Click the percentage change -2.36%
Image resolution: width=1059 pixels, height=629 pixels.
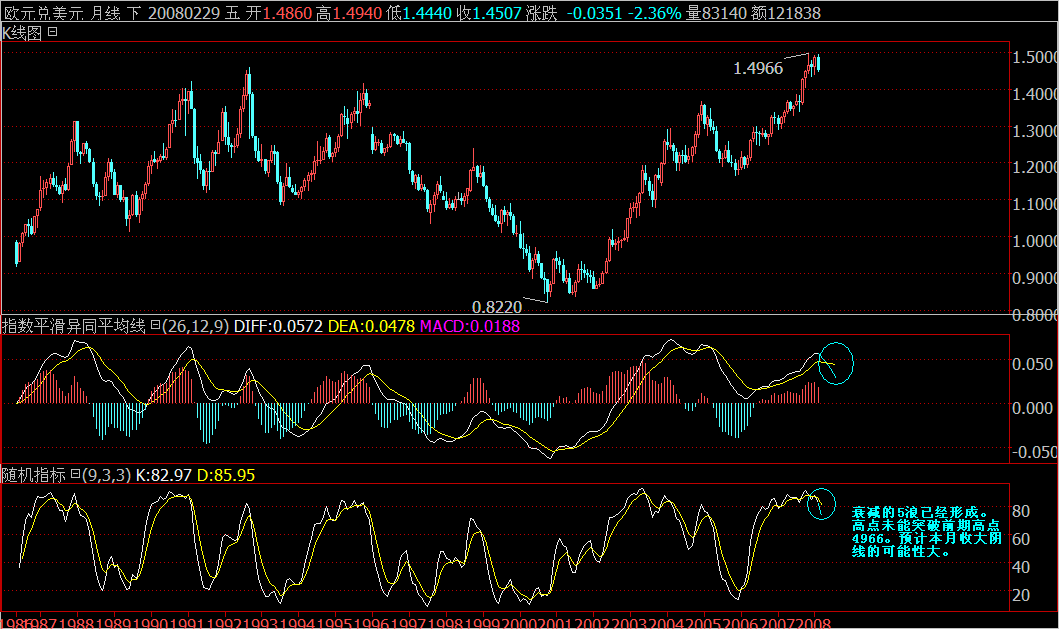tap(654, 13)
